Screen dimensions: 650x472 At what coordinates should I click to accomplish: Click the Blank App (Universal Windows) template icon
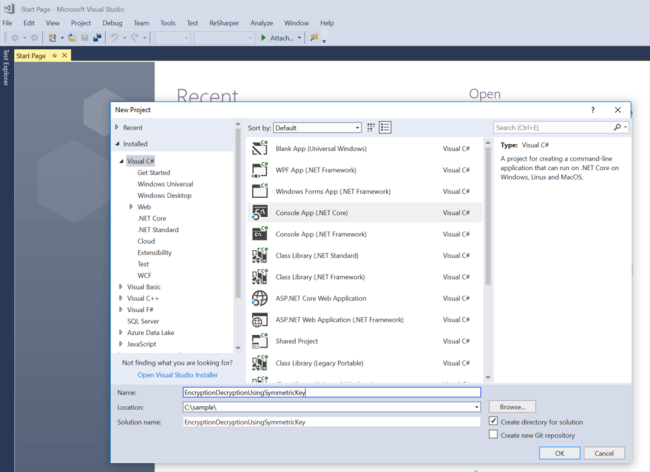click(260, 148)
